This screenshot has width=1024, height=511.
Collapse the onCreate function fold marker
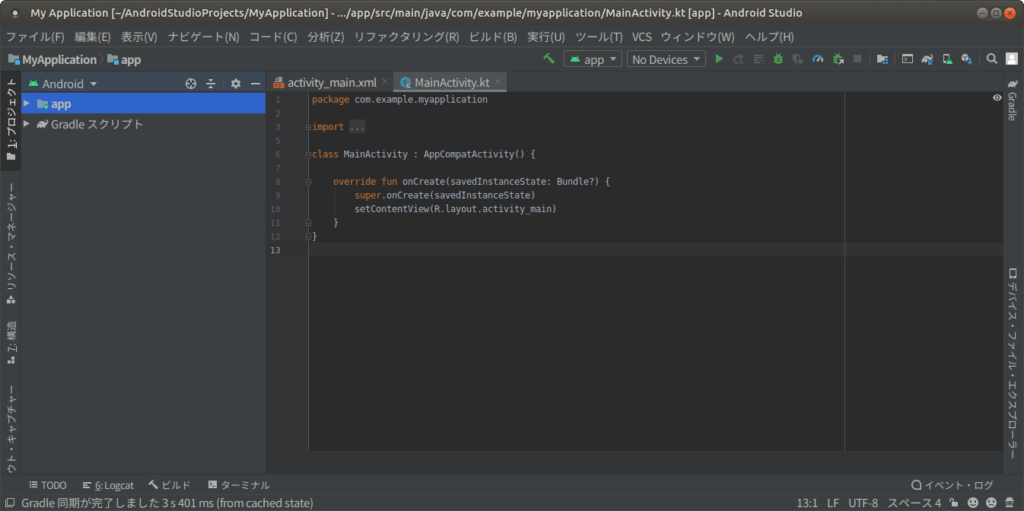coord(308,182)
